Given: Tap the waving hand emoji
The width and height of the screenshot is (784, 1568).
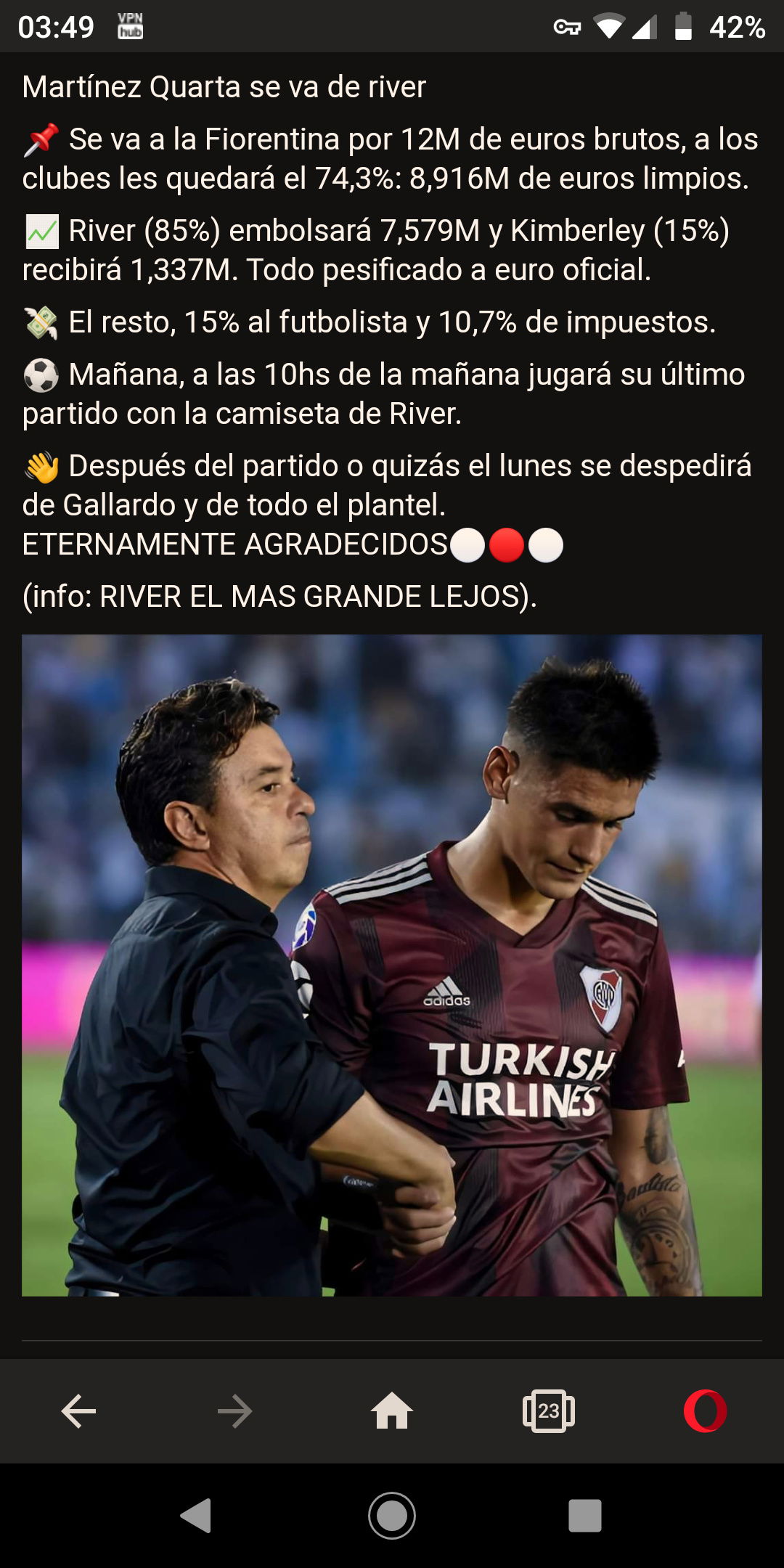Looking at the screenshot, I should tap(41, 467).
